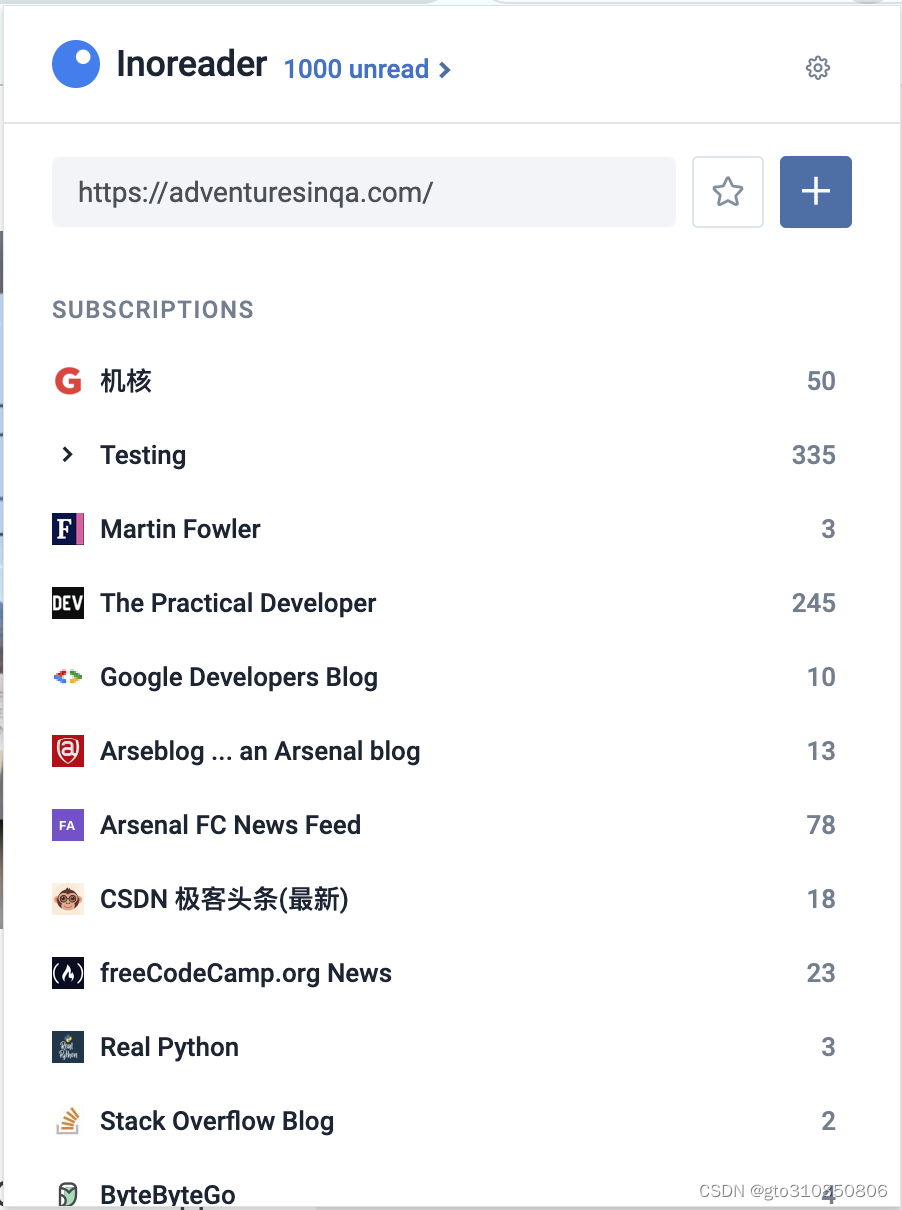Click the Inoreader blue logo icon
Viewport: 902px width, 1210px height.
76,65
